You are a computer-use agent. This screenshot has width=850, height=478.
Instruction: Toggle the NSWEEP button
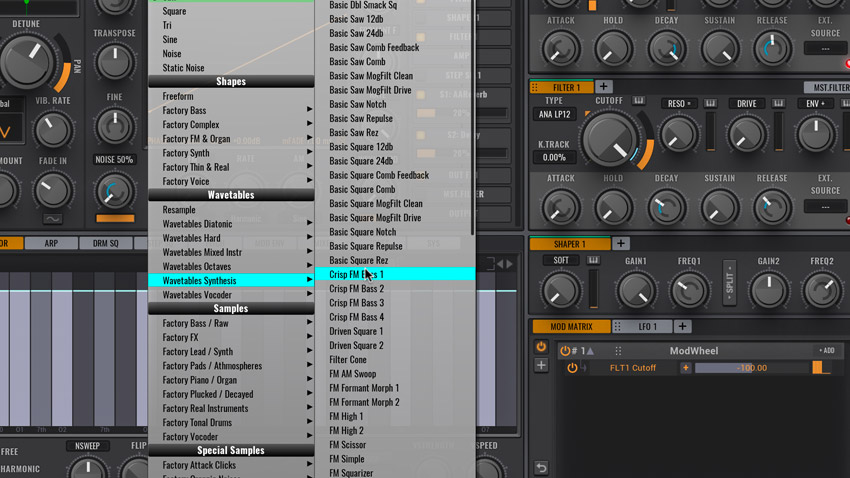click(x=87, y=446)
